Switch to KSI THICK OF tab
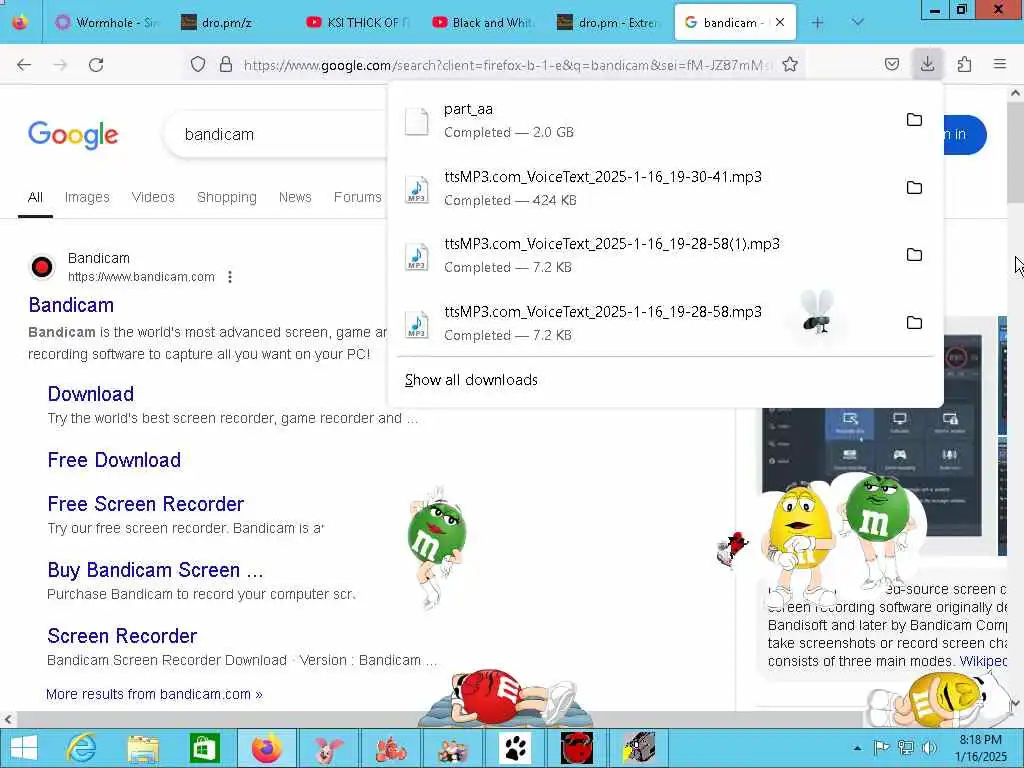1024x768 pixels. tap(358, 23)
